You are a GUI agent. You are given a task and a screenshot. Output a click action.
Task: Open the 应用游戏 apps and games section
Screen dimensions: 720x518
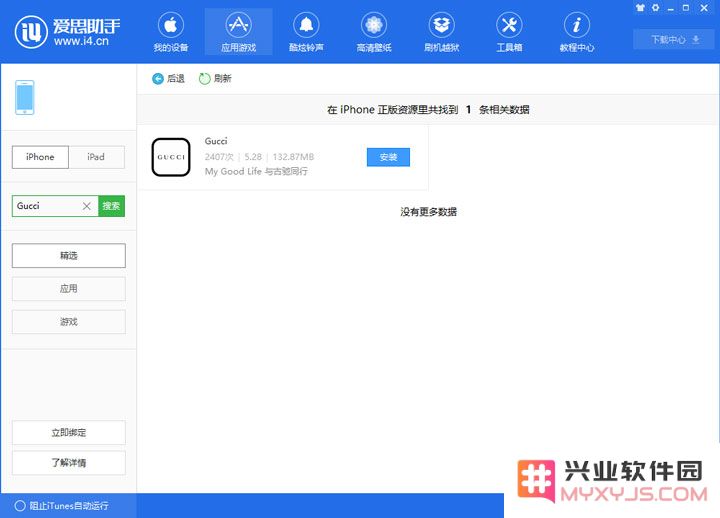click(x=238, y=32)
